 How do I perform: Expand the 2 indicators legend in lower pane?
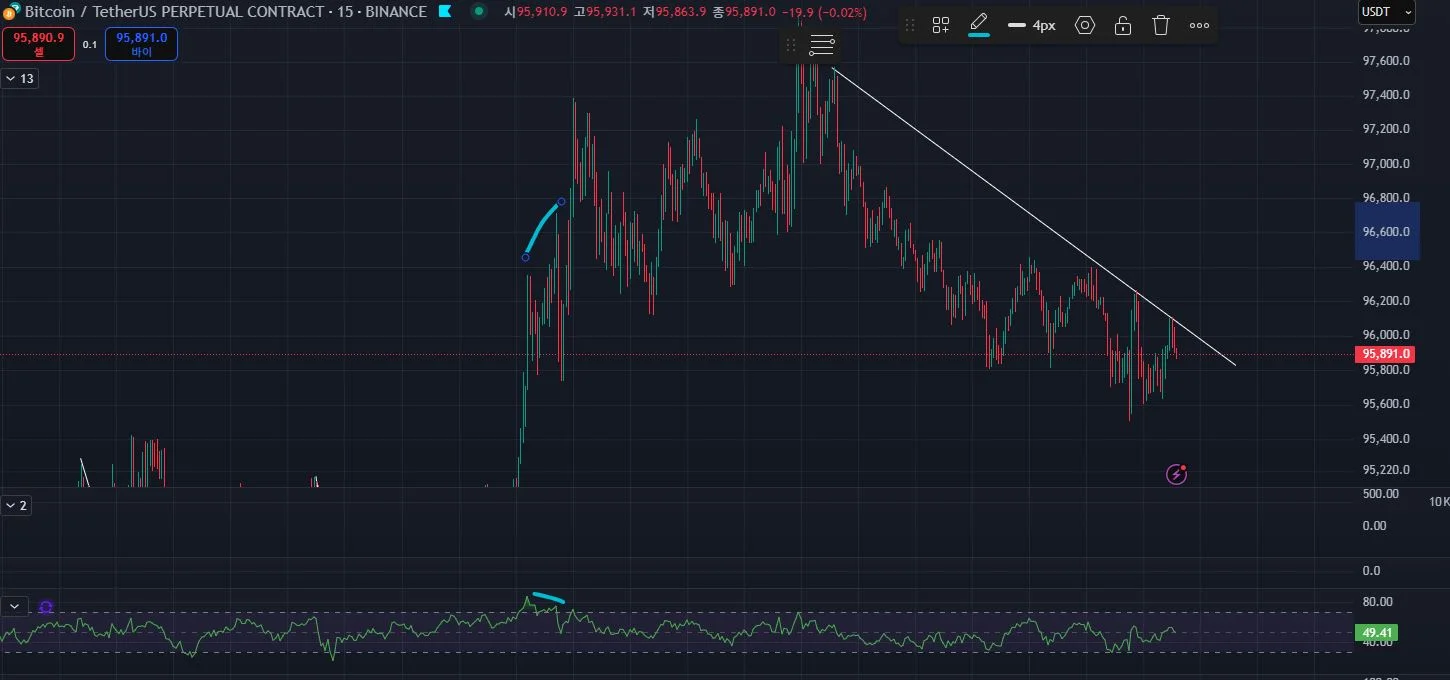click(16, 506)
